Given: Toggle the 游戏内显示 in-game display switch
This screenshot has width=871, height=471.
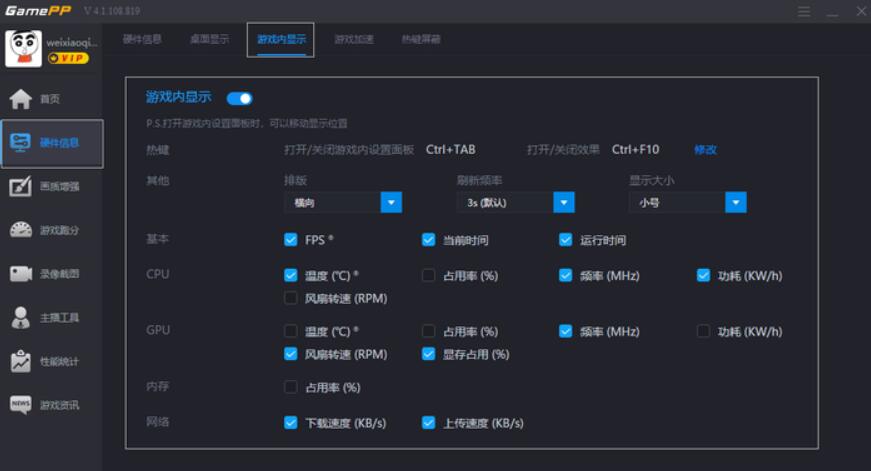Looking at the screenshot, I should (239, 98).
